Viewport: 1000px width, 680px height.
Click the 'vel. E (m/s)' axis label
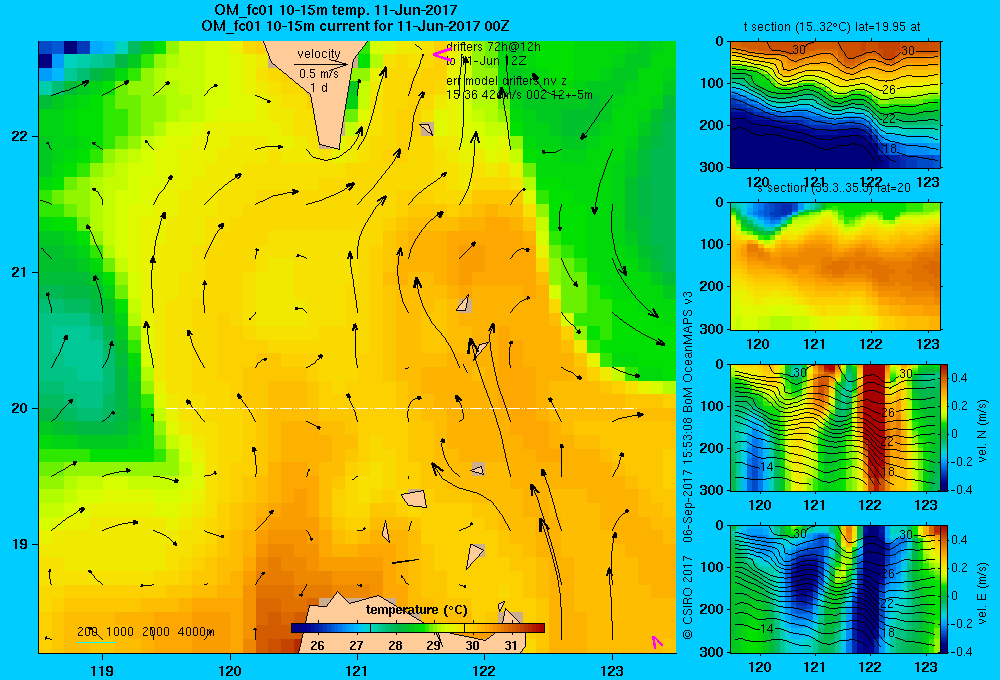pyautogui.click(x=983, y=593)
